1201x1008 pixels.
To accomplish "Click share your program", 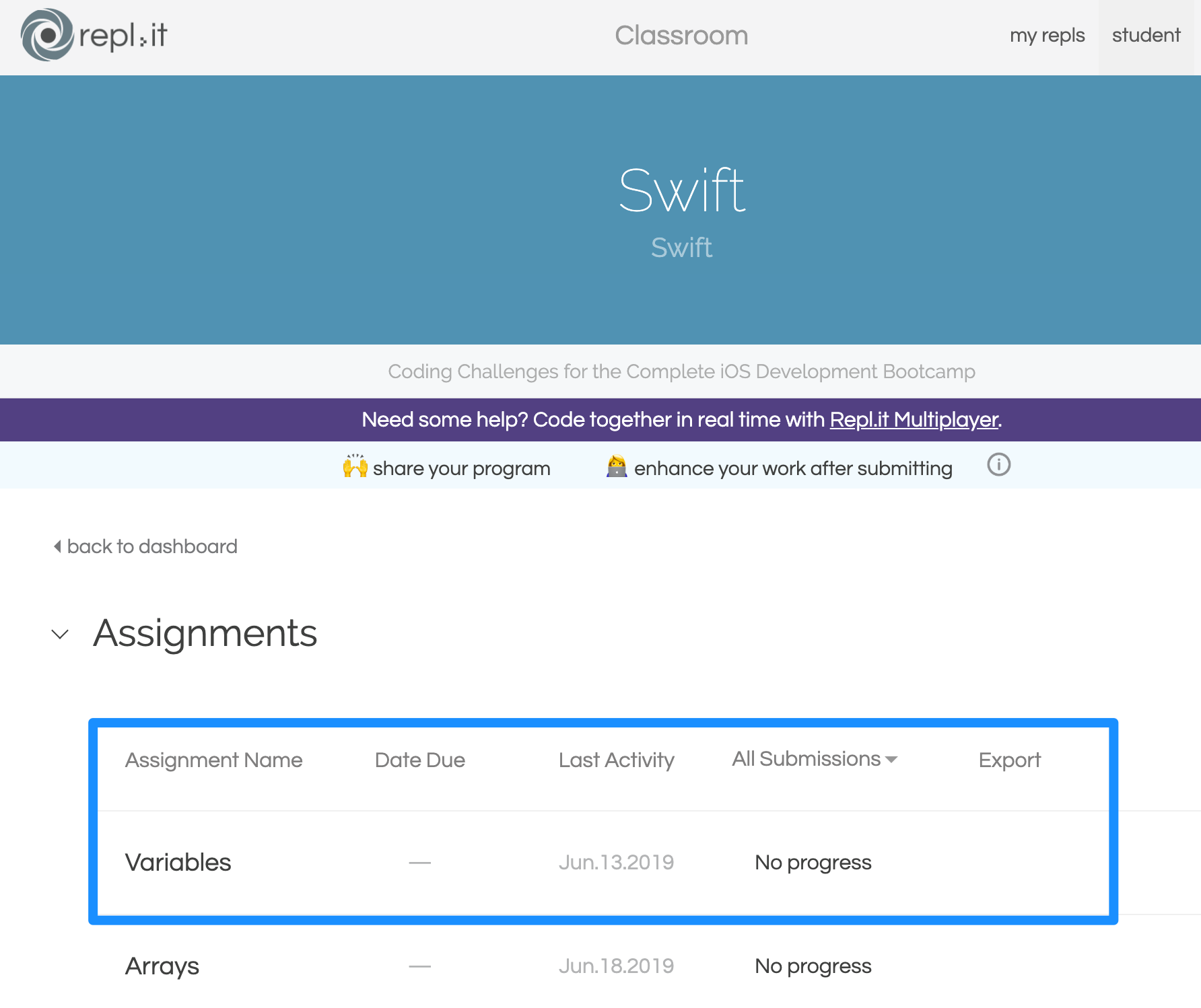I will click(x=461, y=468).
